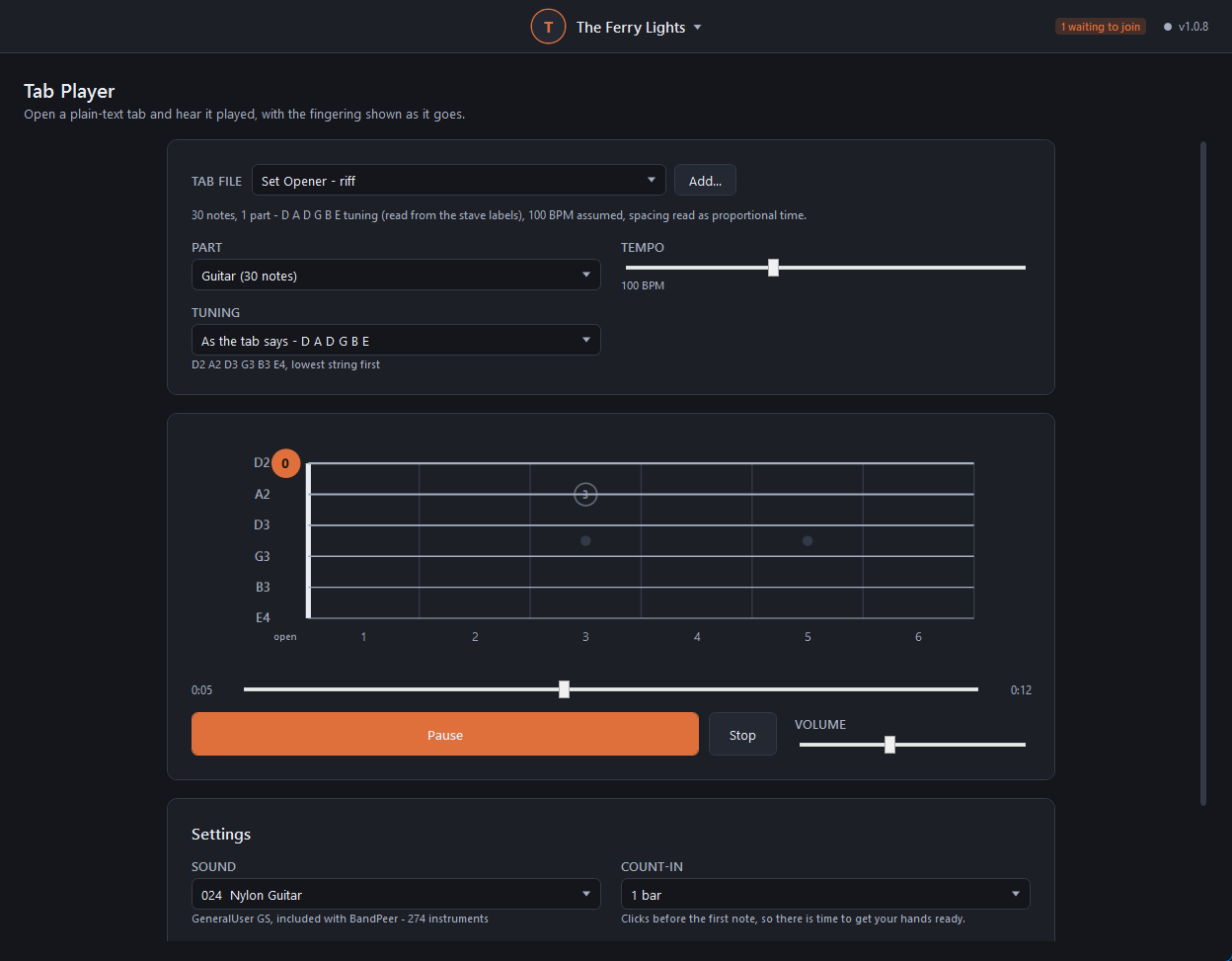Click the upcoming note 3 on A2 string

(x=585, y=494)
